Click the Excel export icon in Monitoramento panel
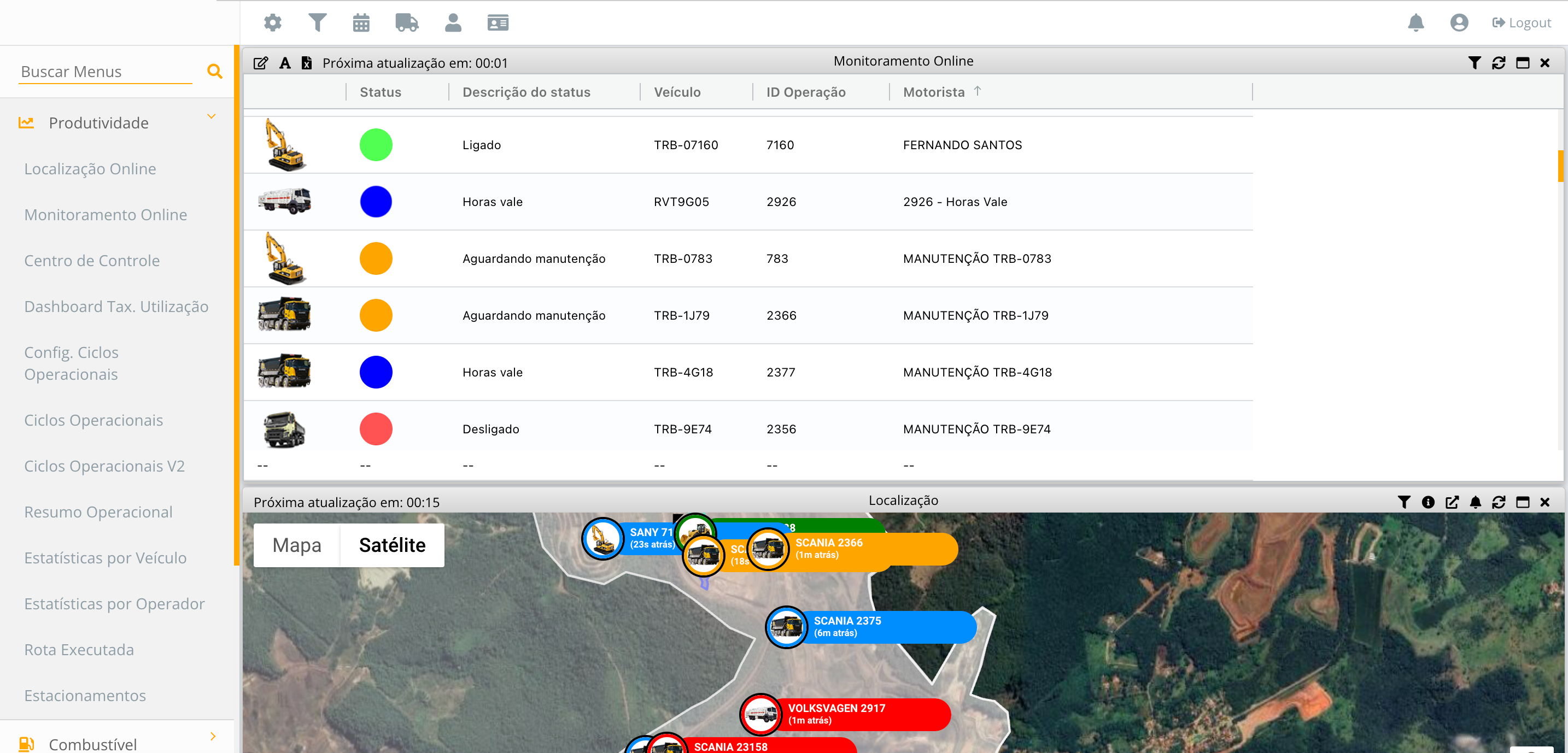This screenshot has width=1568, height=753. [x=307, y=63]
